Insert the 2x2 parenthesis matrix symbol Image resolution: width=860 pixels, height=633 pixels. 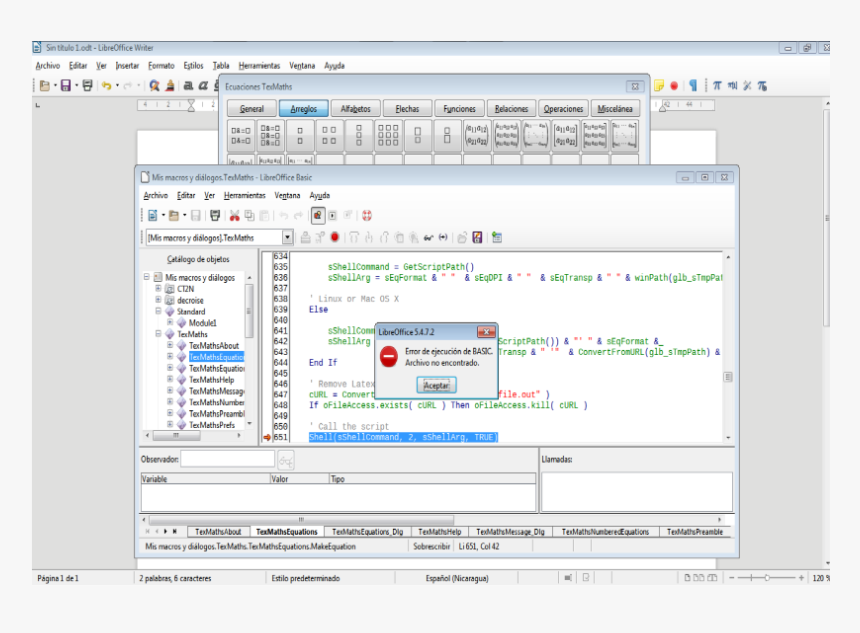coord(477,135)
